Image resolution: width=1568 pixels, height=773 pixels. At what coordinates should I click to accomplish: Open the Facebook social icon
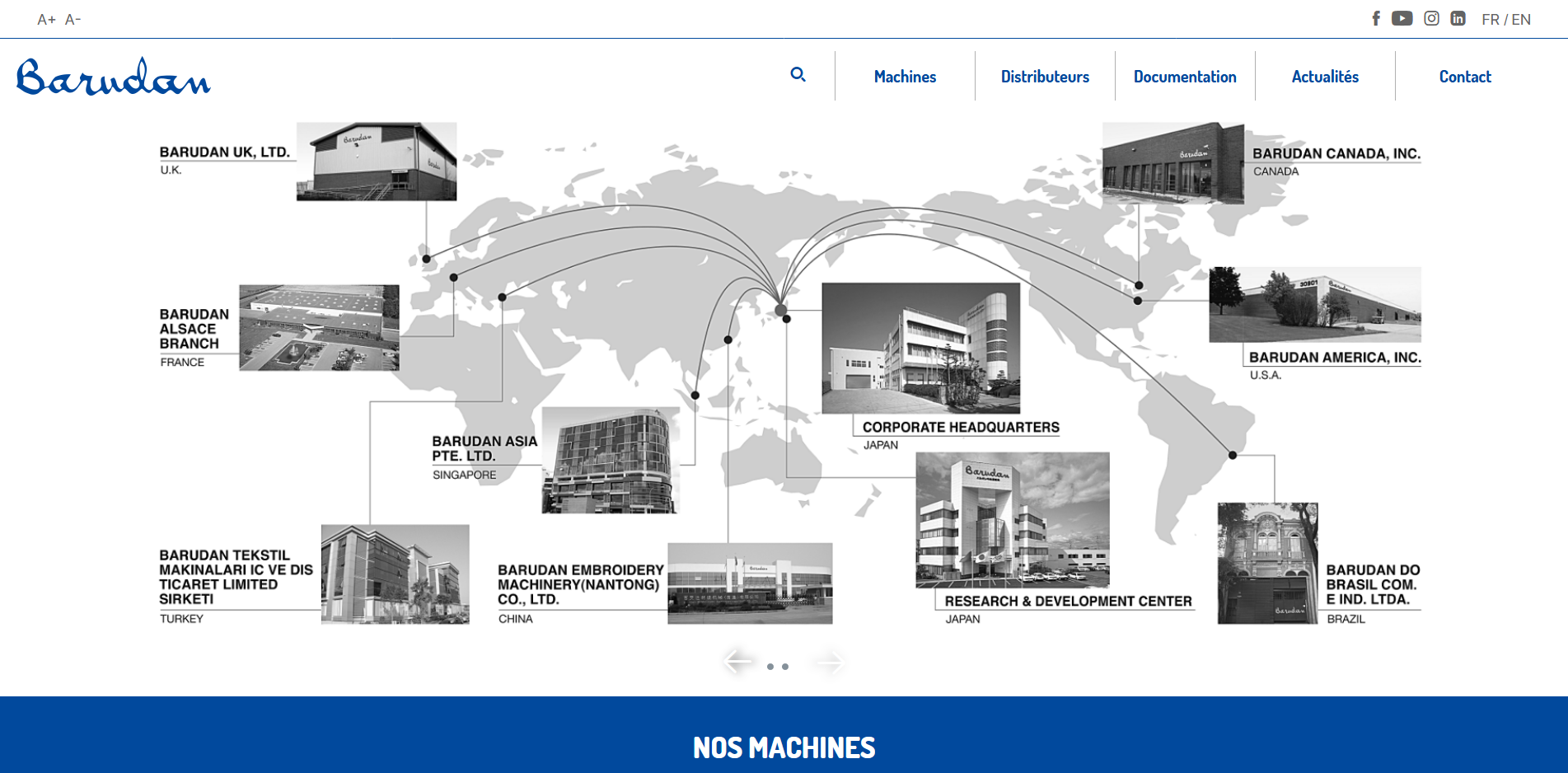[1376, 18]
